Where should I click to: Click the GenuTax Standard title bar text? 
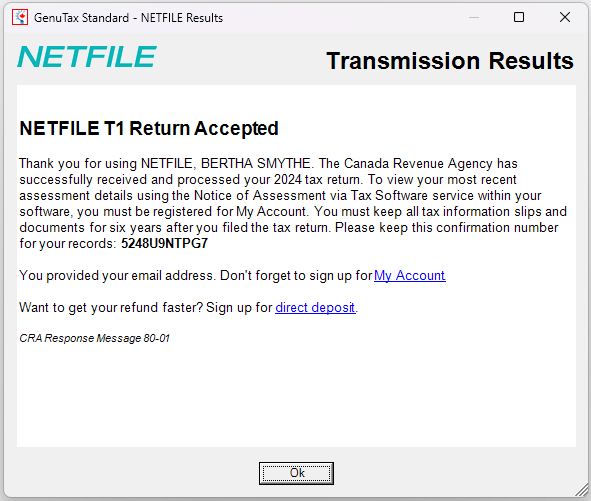(129, 18)
